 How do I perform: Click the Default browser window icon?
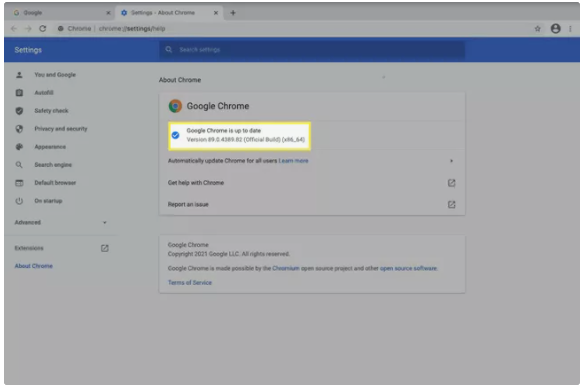click(19, 183)
